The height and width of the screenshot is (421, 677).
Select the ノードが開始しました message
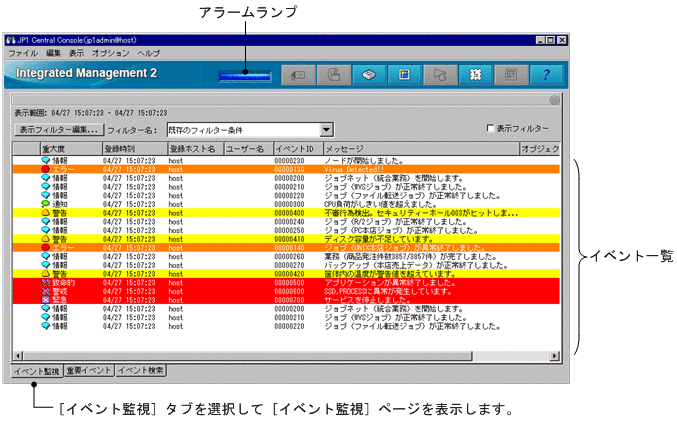pos(364,161)
